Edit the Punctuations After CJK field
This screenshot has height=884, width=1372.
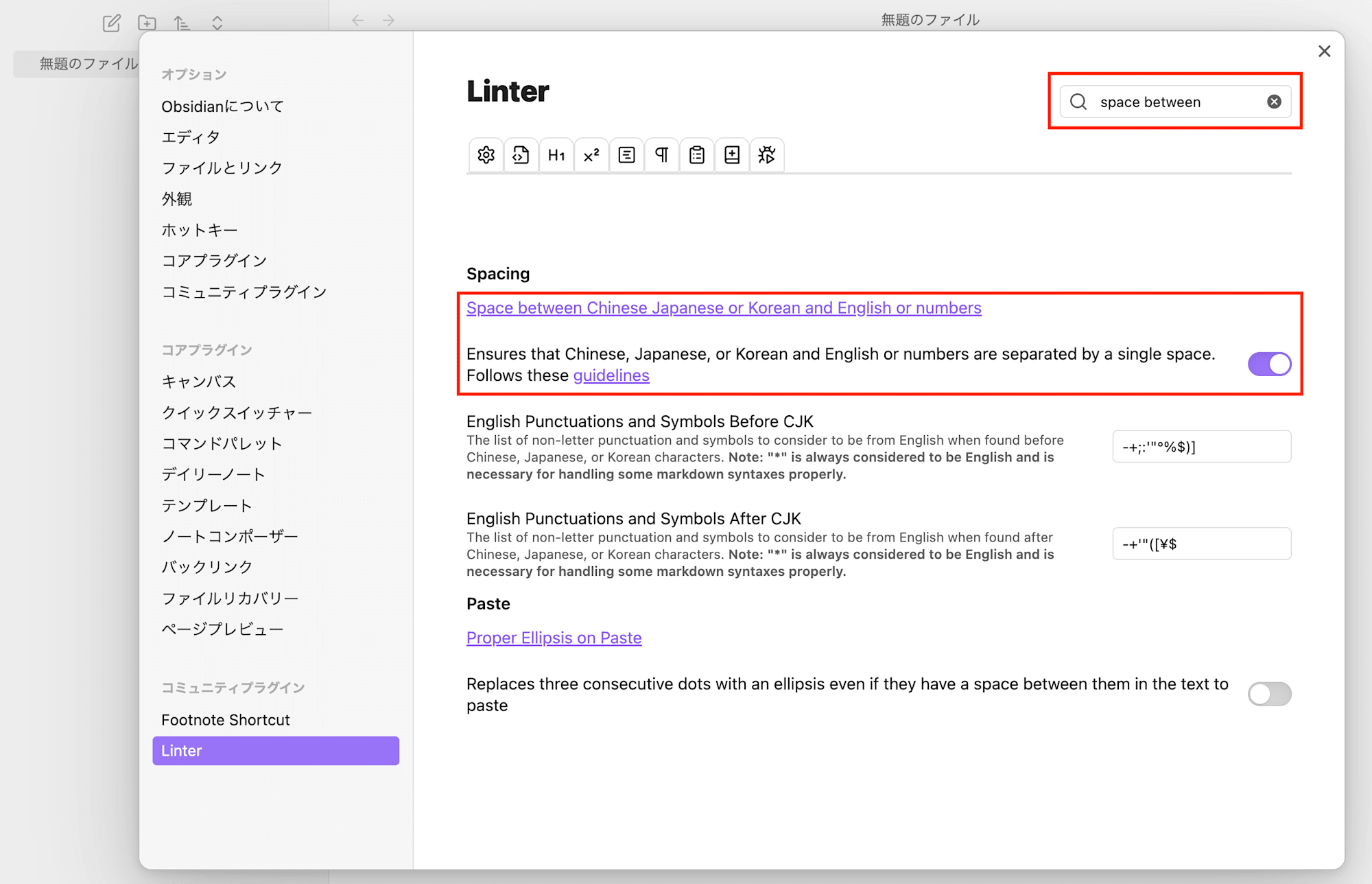1202,544
